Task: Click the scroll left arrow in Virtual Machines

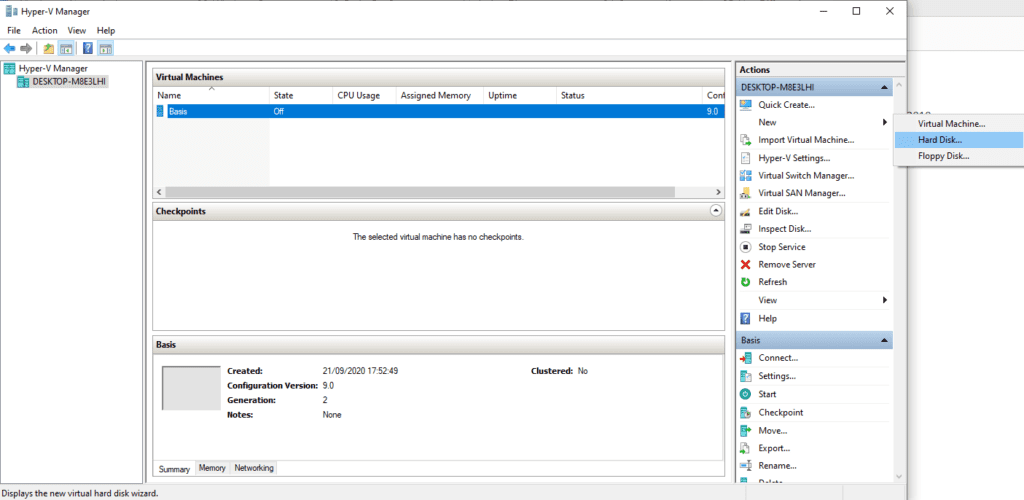Action: point(159,193)
